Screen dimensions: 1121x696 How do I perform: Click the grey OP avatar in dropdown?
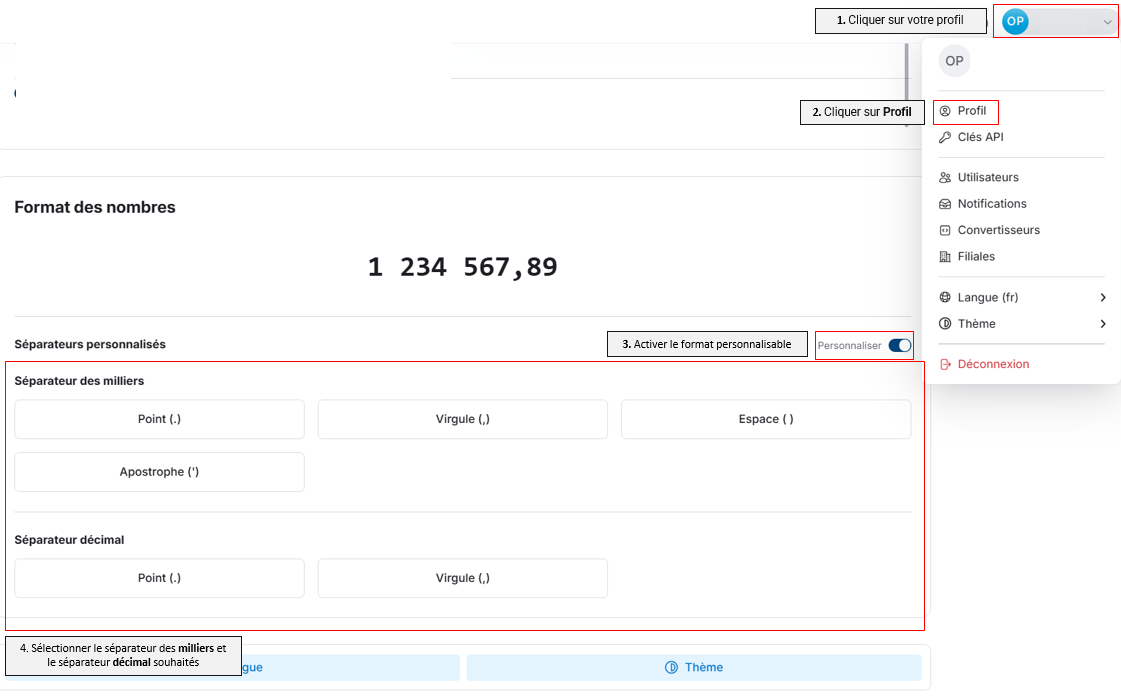tap(954, 61)
